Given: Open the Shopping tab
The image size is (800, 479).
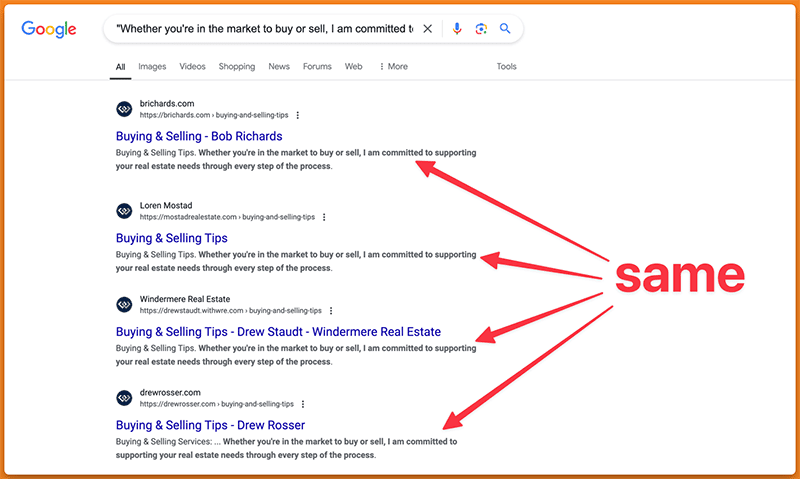Looking at the screenshot, I should point(237,66).
